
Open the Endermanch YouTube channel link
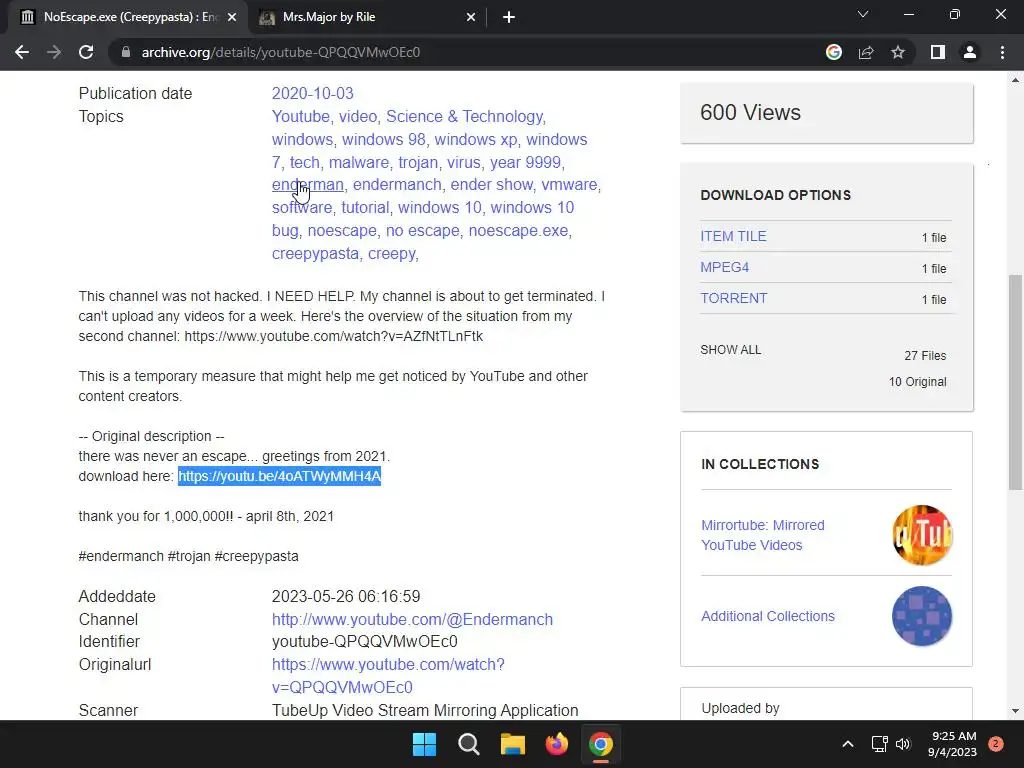pyautogui.click(x=412, y=619)
